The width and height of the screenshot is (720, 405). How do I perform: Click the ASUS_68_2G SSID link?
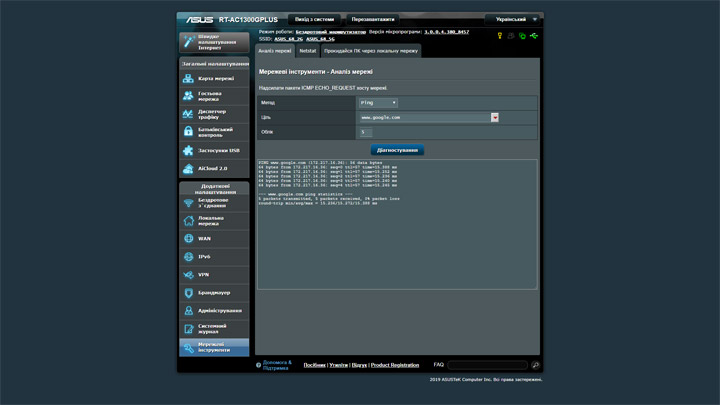(x=288, y=39)
